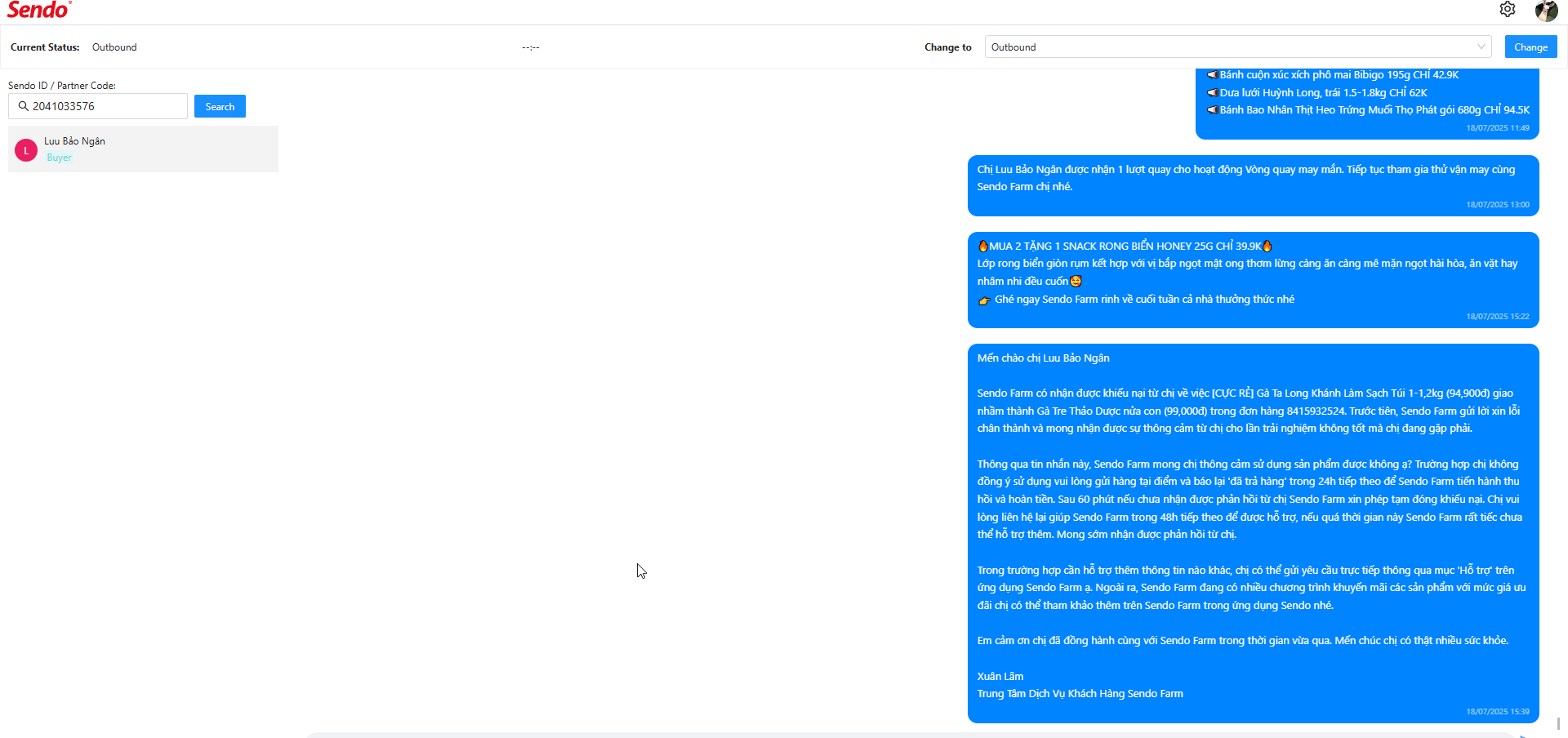The width and height of the screenshot is (1568, 738).
Task: Expand the Change to status dropdown arrow
Action: coord(1481,47)
